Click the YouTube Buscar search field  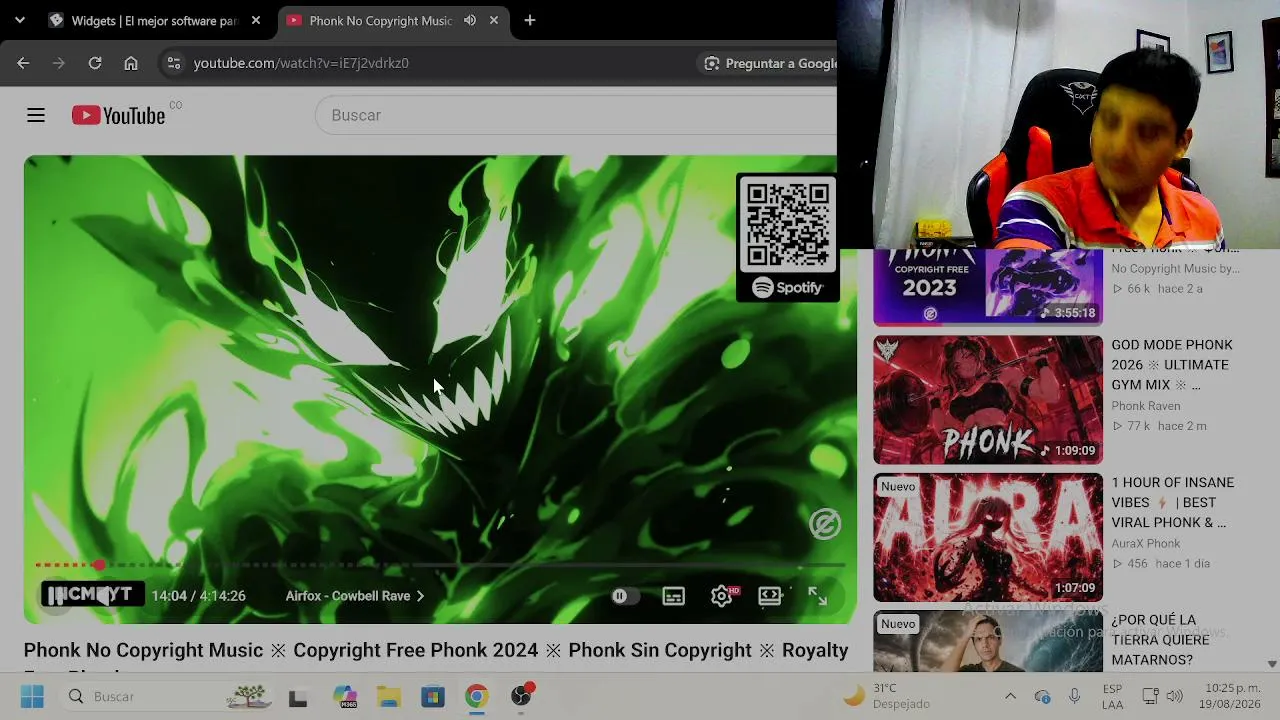pyautogui.click(x=576, y=115)
